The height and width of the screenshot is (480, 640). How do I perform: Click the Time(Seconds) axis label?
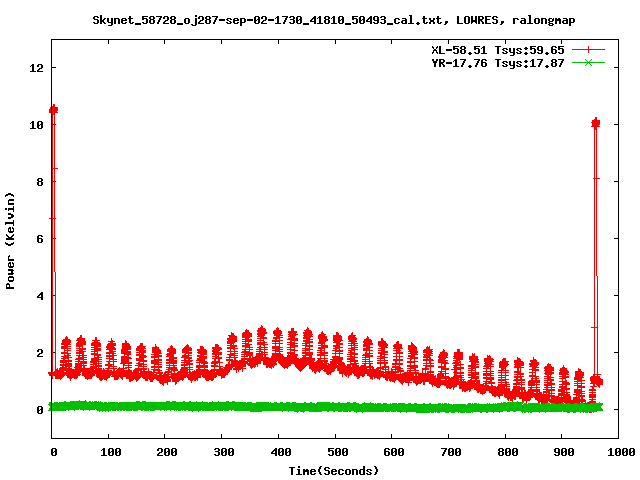pos(333,471)
